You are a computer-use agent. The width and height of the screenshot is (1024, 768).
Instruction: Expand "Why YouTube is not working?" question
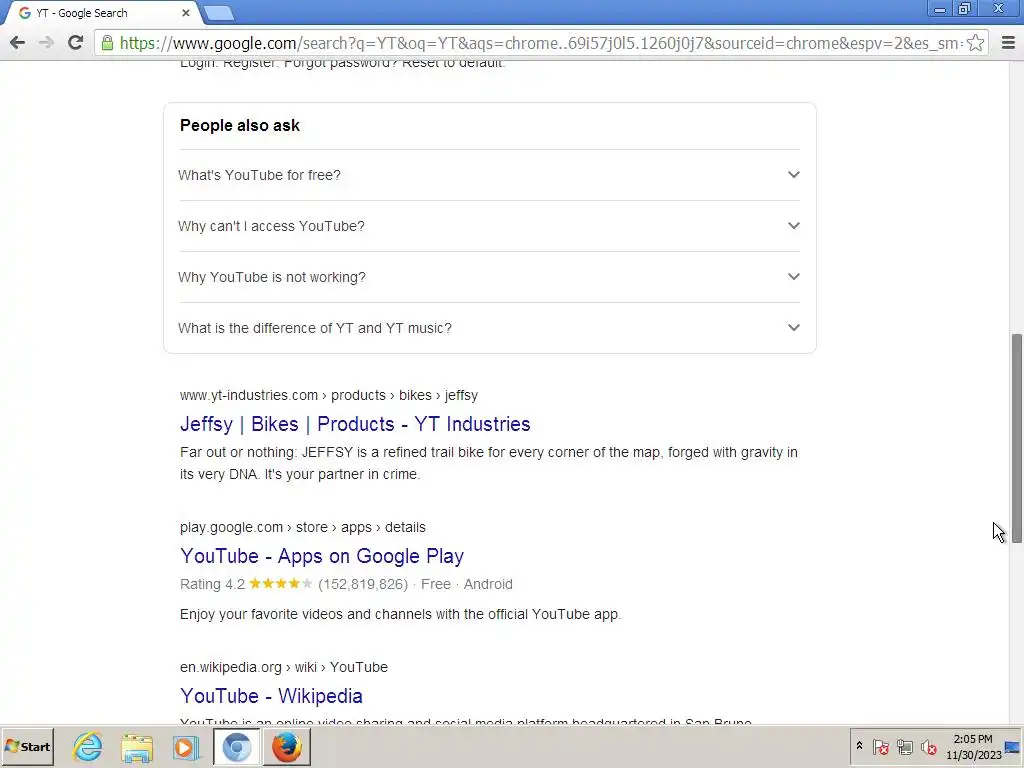click(489, 277)
